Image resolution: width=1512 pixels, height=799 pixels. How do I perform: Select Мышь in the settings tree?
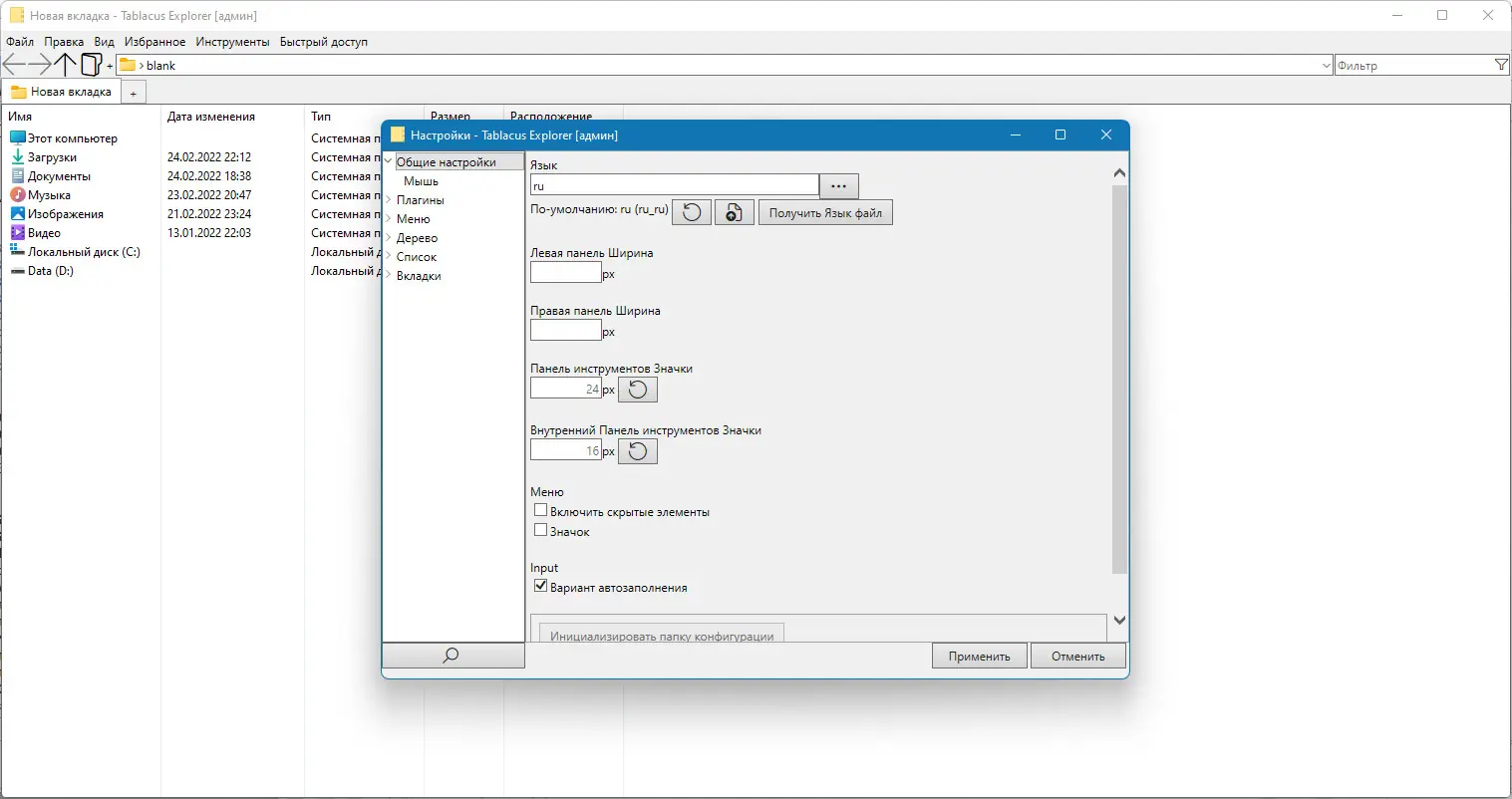click(422, 181)
